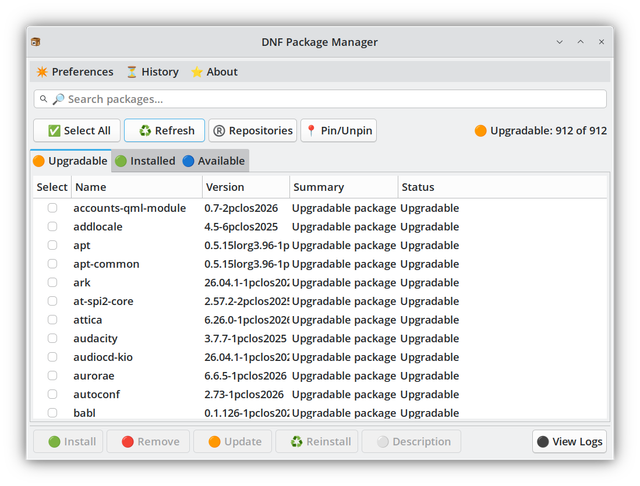Click the Reinstall button label
640x486 pixels.
pyautogui.click(x=329, y=442)
